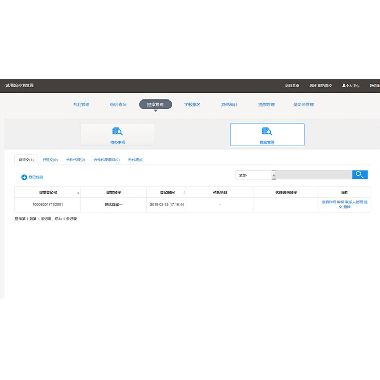Click the action links in the table row

(345, 205)
